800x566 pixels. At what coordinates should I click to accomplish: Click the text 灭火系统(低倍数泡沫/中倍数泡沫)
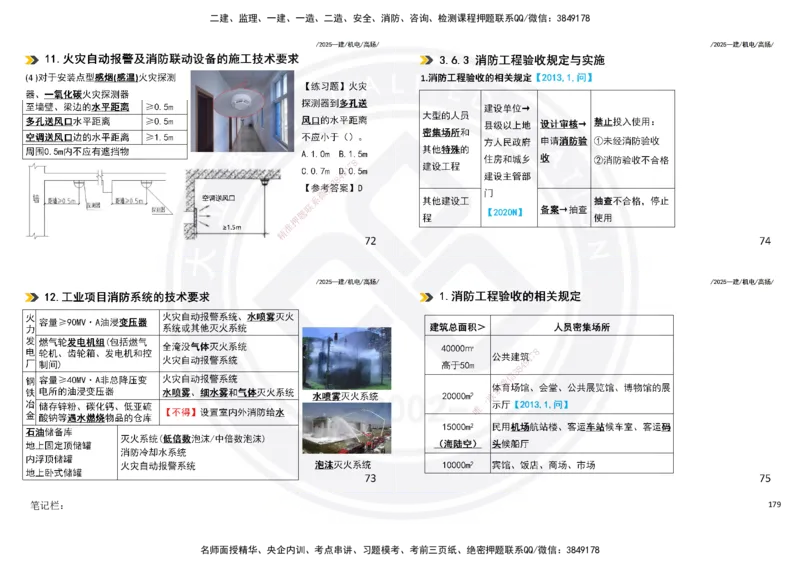[192, 438]
